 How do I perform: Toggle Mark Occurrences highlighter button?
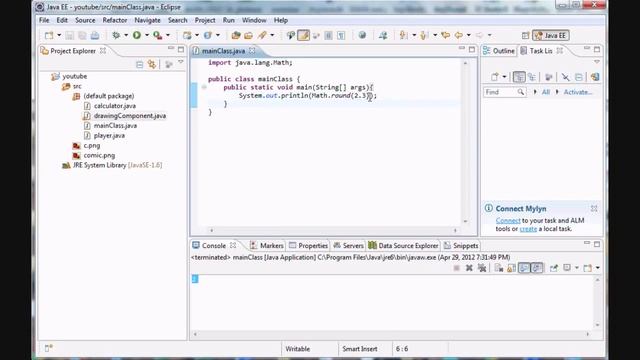(x=304, y=36)
